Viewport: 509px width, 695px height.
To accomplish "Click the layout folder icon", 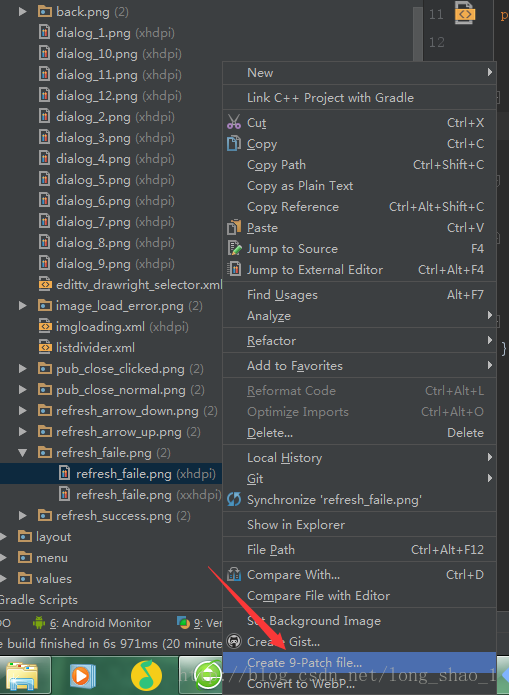I will 25,536.
